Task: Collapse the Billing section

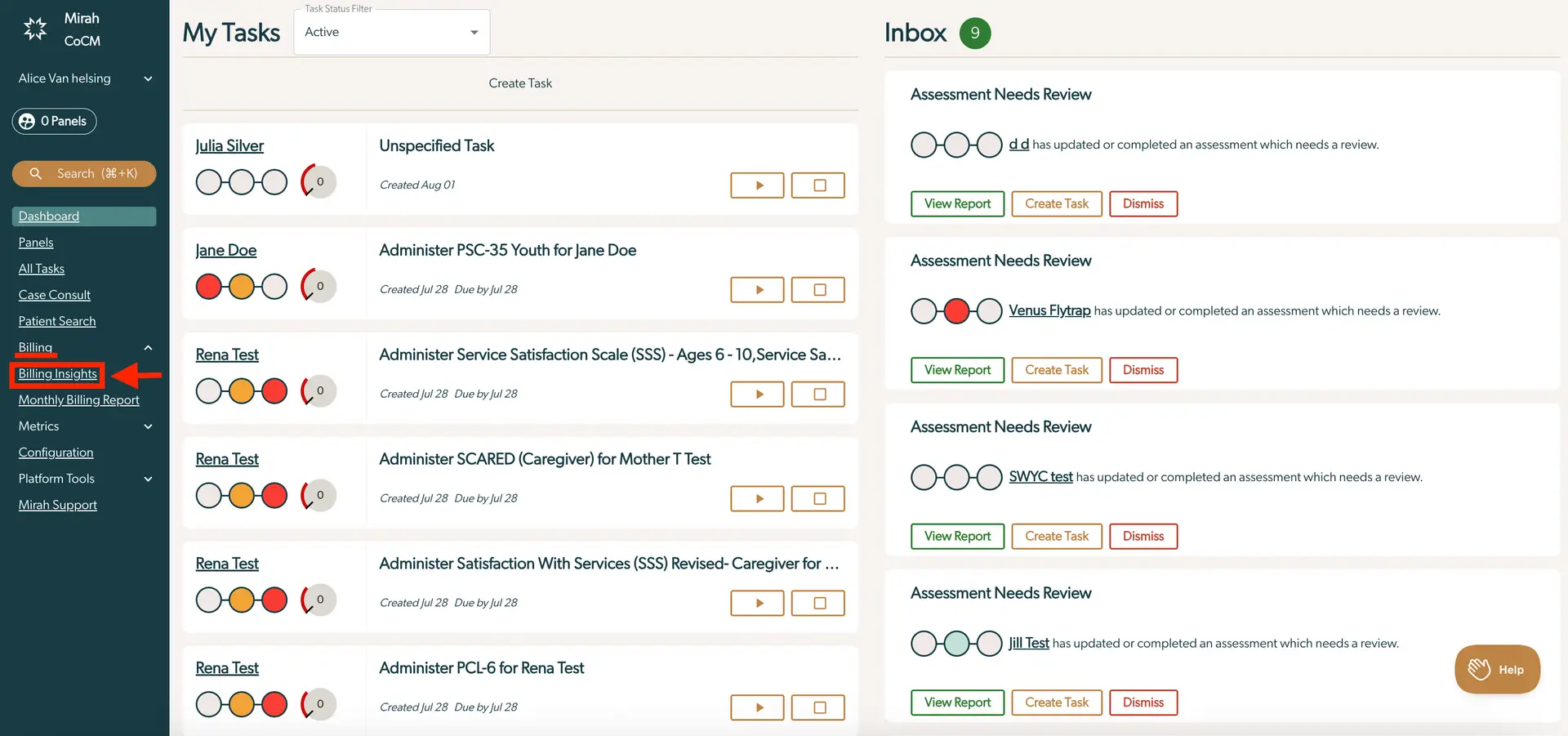Action: tap(148, 347)
